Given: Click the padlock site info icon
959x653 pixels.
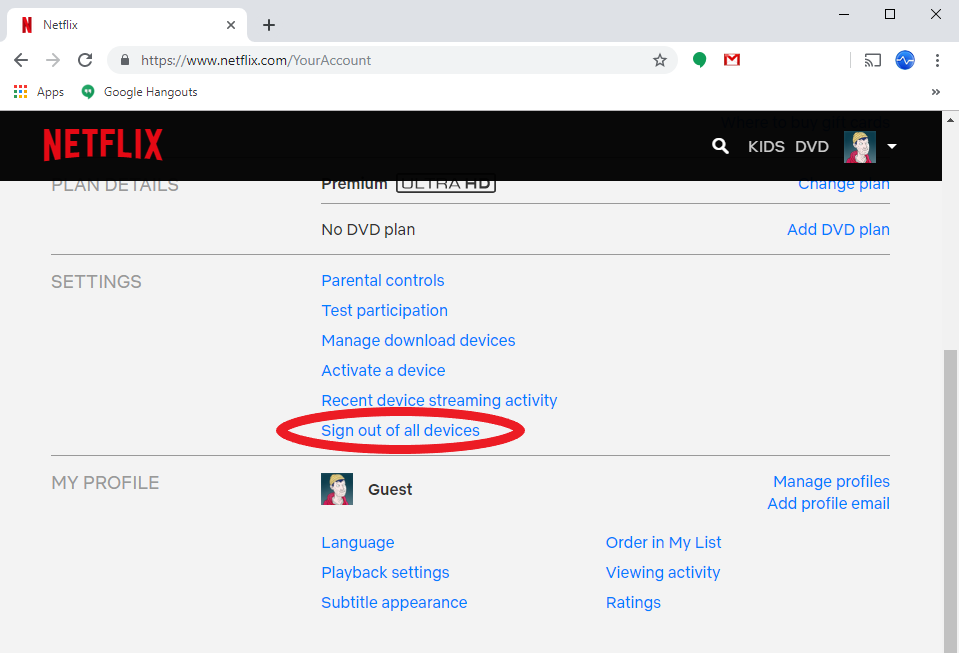Looking at the screenshot, I should pyautogui.click(x=125, y=60).
